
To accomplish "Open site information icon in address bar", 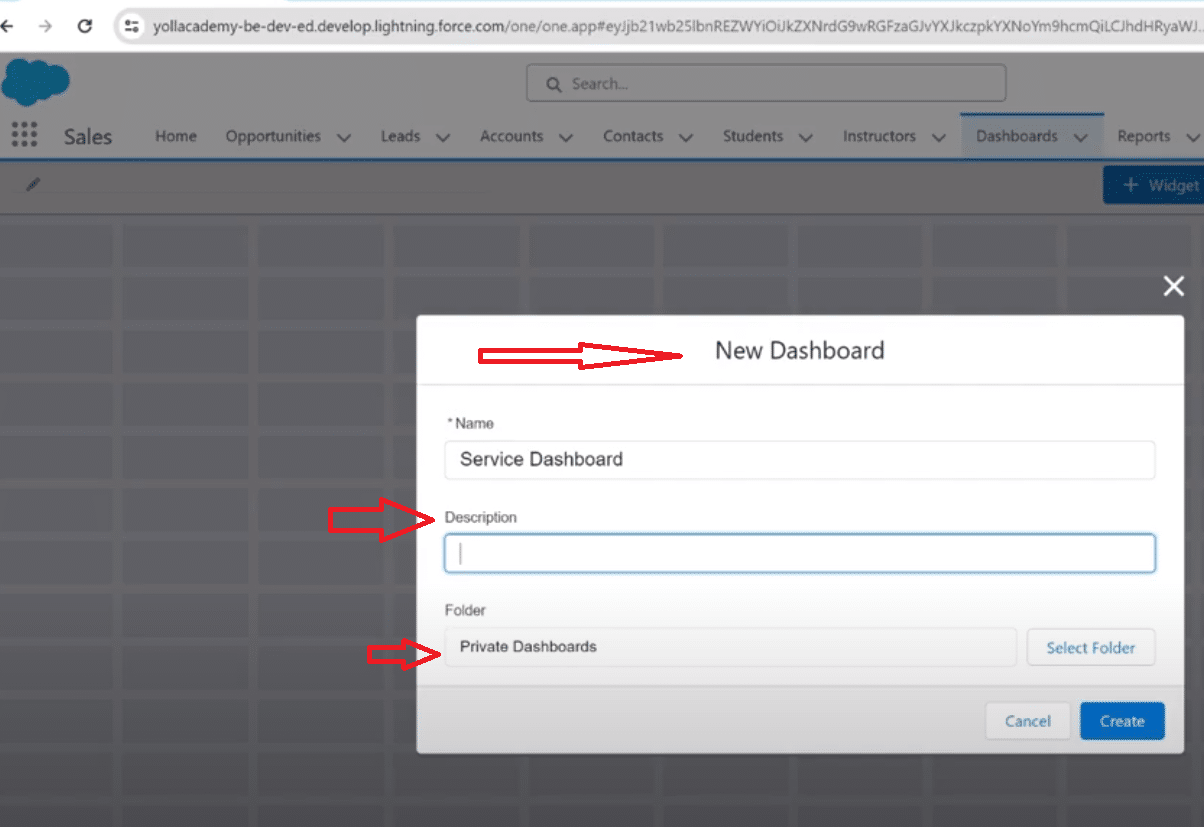I will [131, 27].
